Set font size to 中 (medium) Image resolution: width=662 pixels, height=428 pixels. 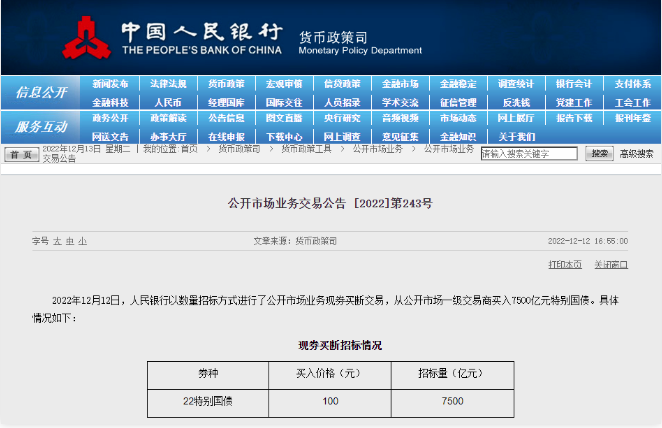[x=70, y=241]
